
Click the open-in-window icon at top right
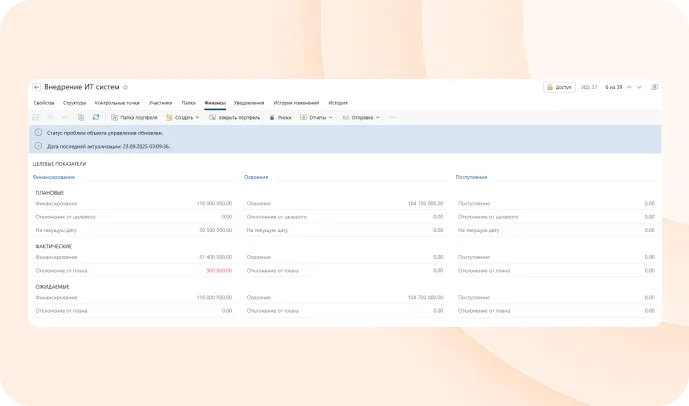point(654,88)
